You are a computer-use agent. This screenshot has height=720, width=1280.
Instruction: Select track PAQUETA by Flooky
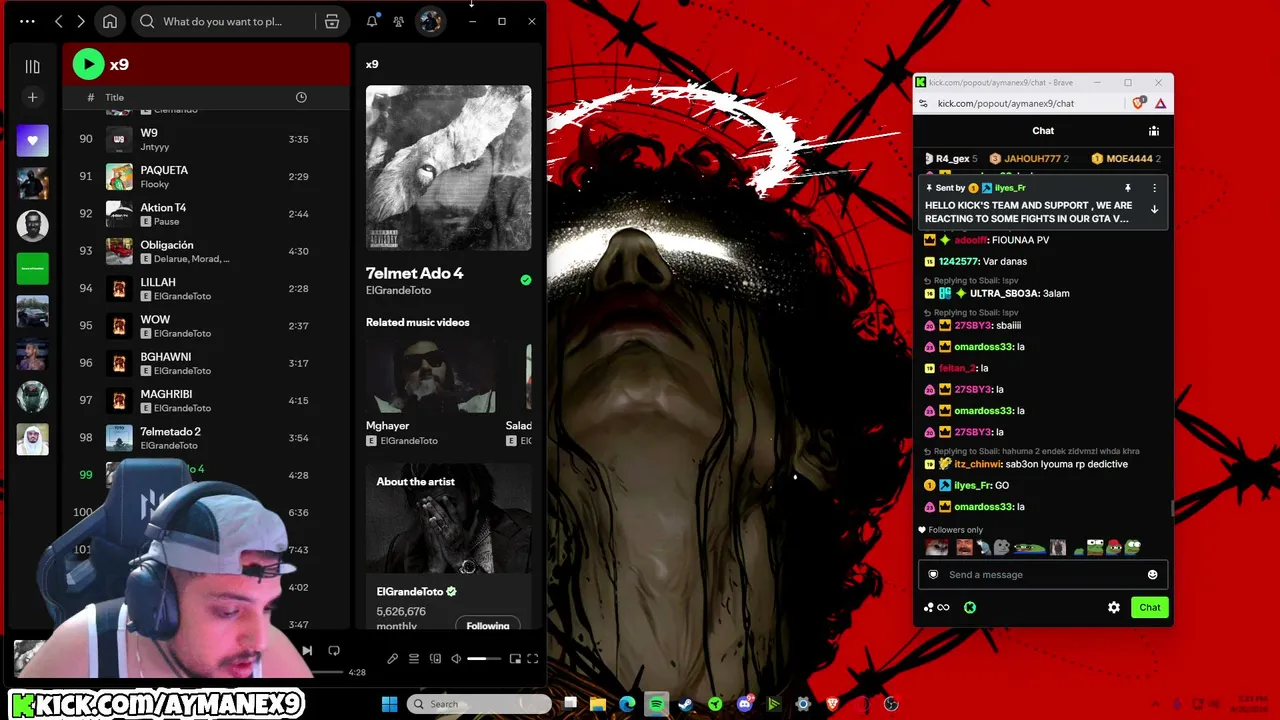click(x=206, y=177)
